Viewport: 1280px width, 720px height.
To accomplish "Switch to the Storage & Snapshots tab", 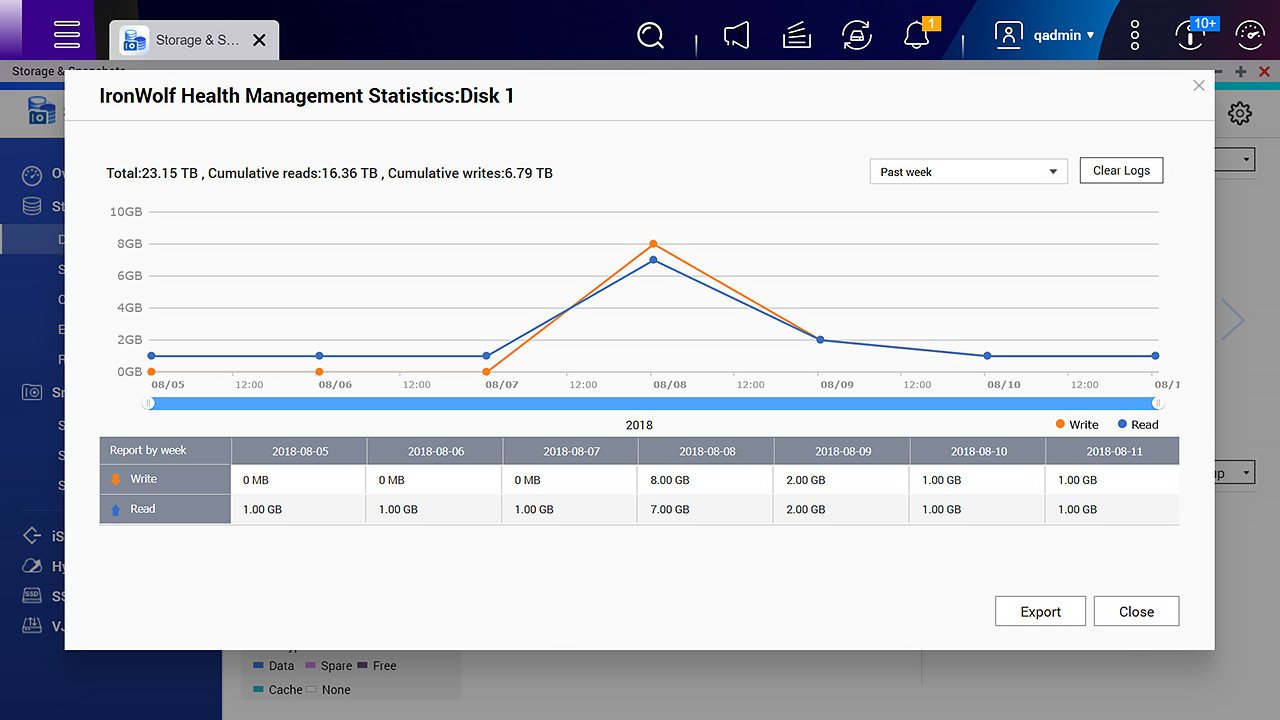I will tap(185, 40).
